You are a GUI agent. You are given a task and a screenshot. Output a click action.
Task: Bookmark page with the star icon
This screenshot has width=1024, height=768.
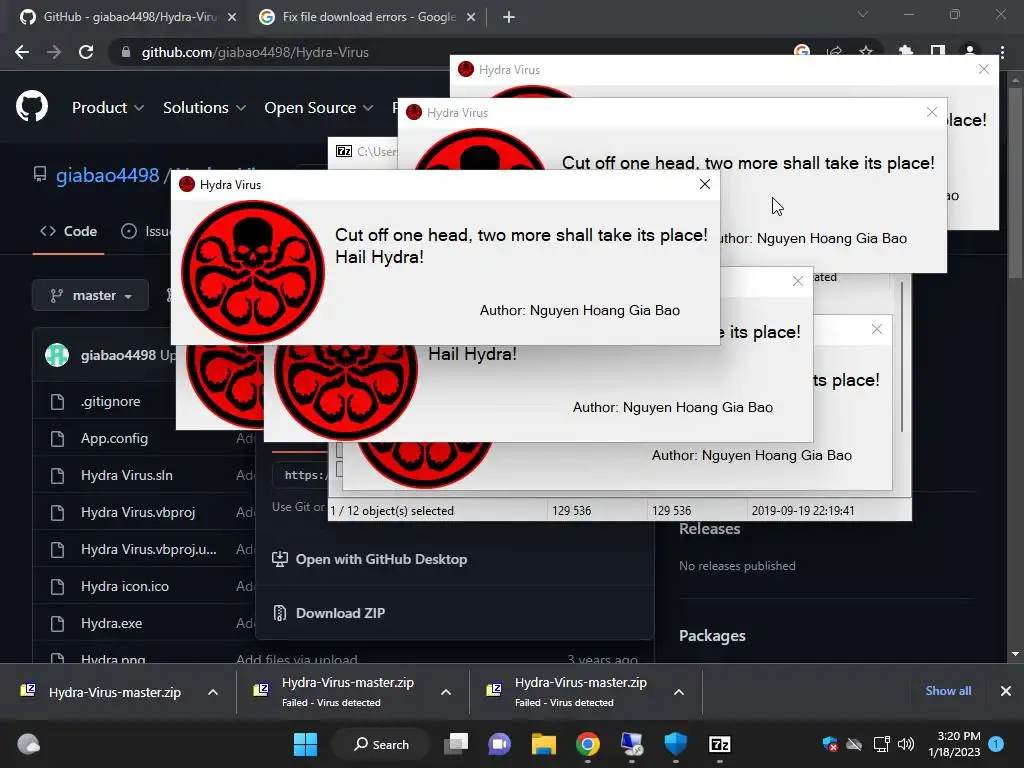point(866,51)
